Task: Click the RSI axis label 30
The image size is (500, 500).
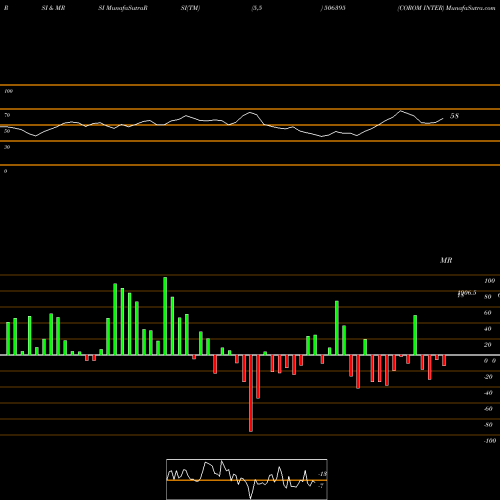Action: click(x=7, y=147)
